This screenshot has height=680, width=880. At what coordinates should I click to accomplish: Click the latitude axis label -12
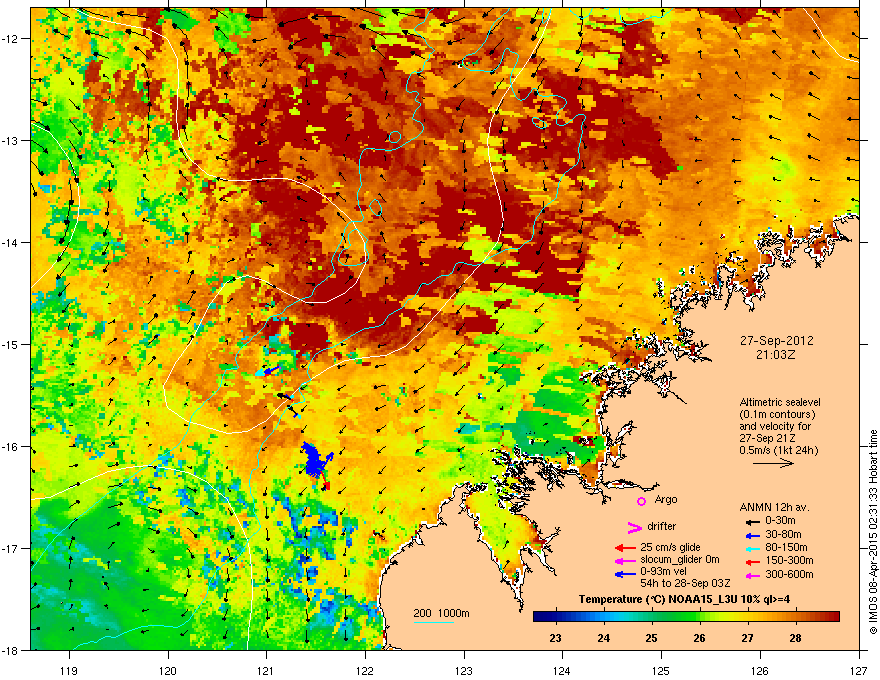pos(11,39)
